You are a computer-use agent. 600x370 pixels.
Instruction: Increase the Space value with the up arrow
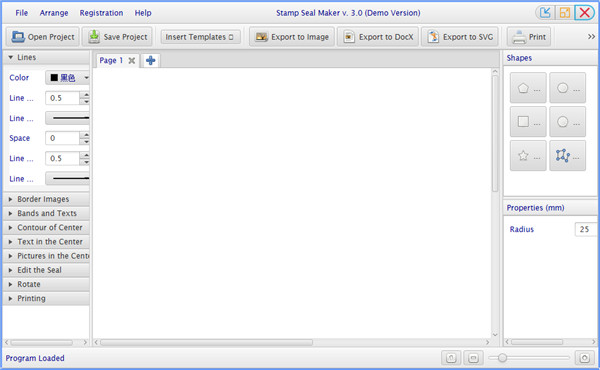pos(86,135)
